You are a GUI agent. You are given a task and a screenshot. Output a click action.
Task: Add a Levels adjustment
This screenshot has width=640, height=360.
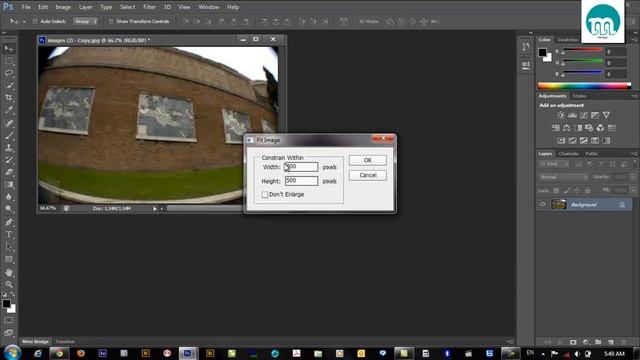click(572, 116)
